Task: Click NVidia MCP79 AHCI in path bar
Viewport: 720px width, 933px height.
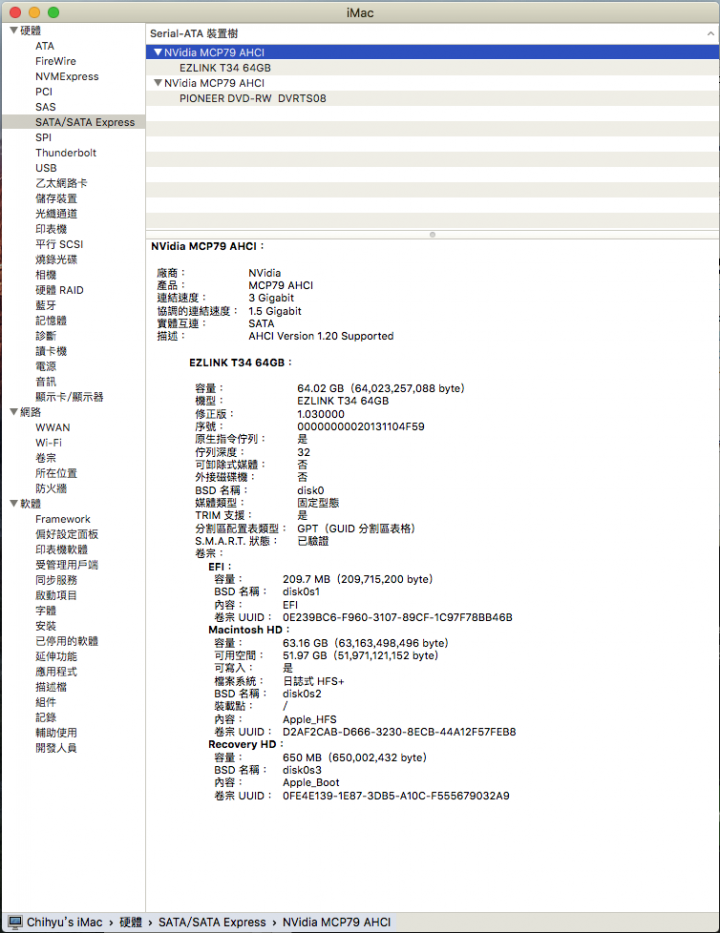Action: [x=336, y=922]
